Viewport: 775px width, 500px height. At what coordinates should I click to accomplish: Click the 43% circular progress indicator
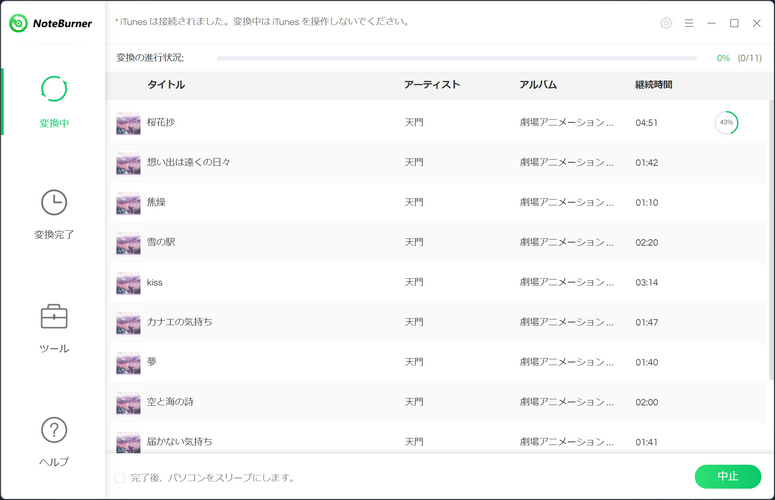tap(726, 123)
